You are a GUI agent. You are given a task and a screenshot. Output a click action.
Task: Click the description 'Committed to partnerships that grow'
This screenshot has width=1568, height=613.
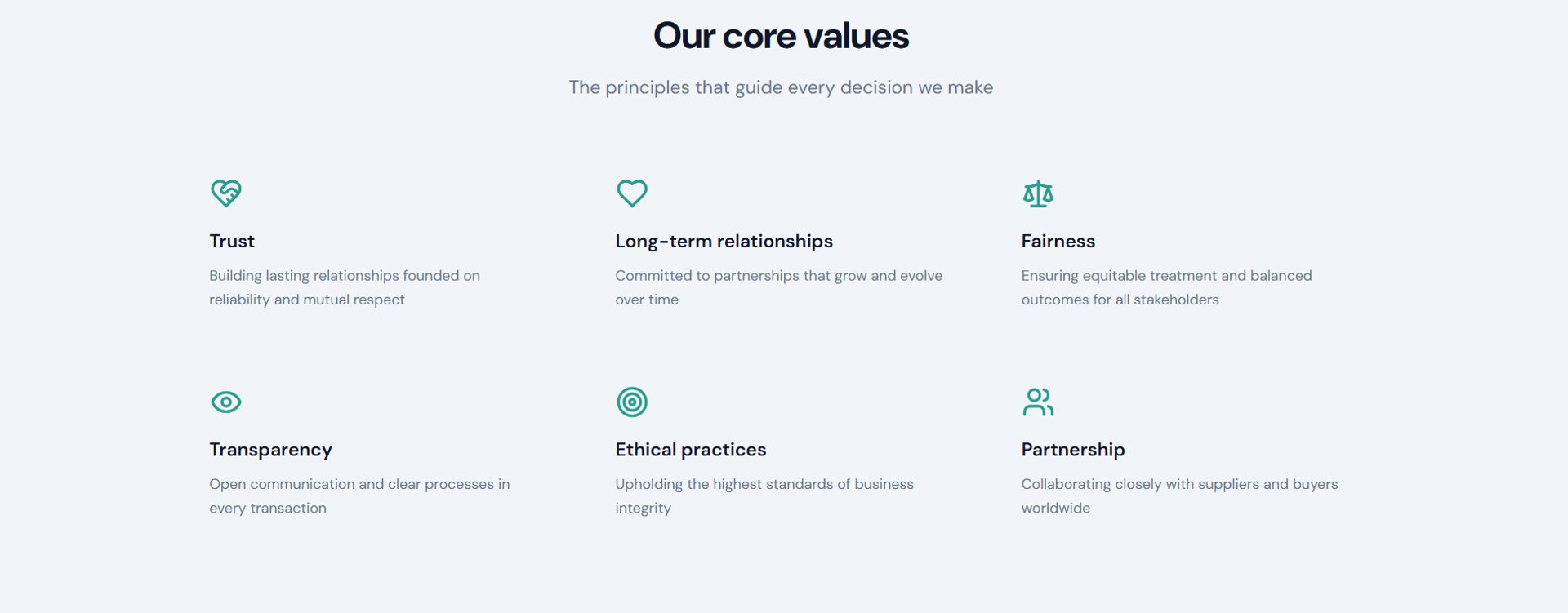[x=778, y=276]
